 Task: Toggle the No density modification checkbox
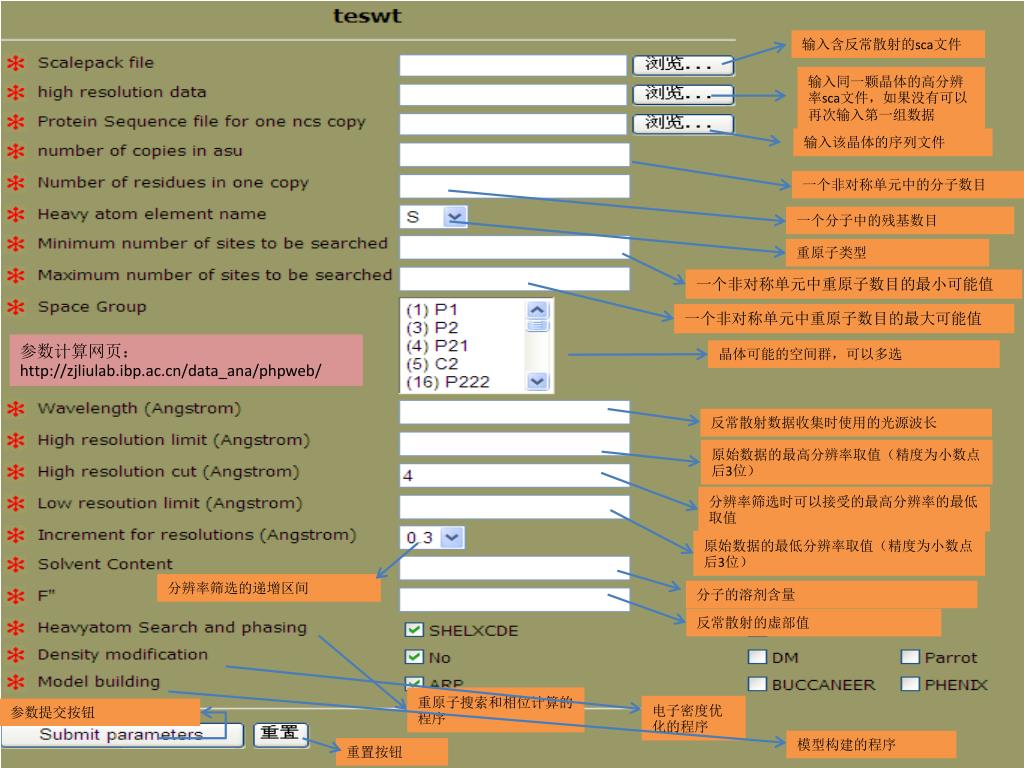point(414,657)
